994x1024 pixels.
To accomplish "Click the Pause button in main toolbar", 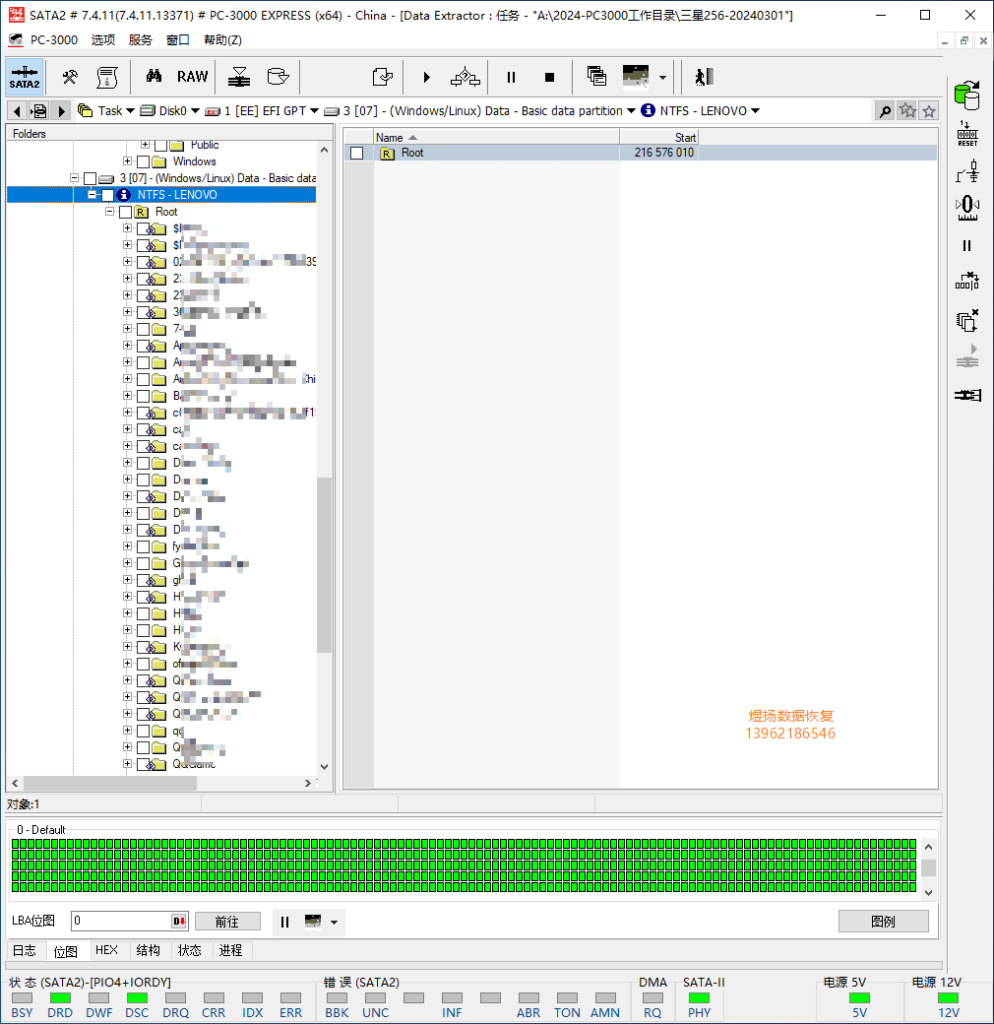I will pos(511,77).
